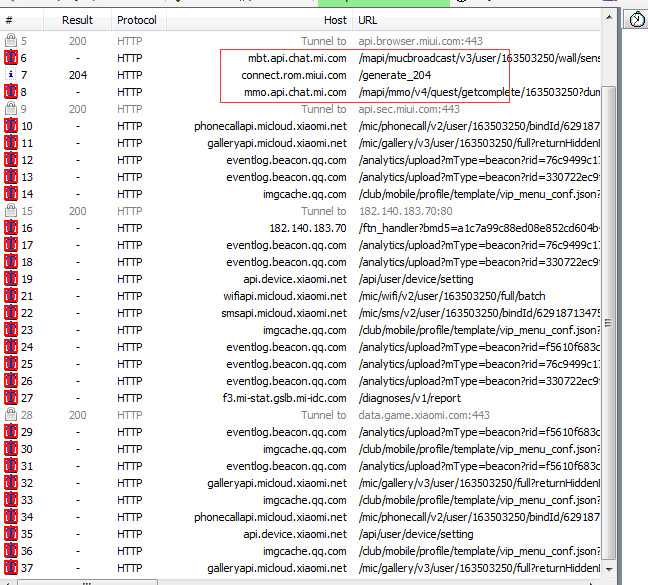The width and height of the screenshot is (648, 585).
Task: Select host f3.mi-stat.gslb.mi-idc.com in session 27
Action: pyautogui.click(x=284, y=398)
